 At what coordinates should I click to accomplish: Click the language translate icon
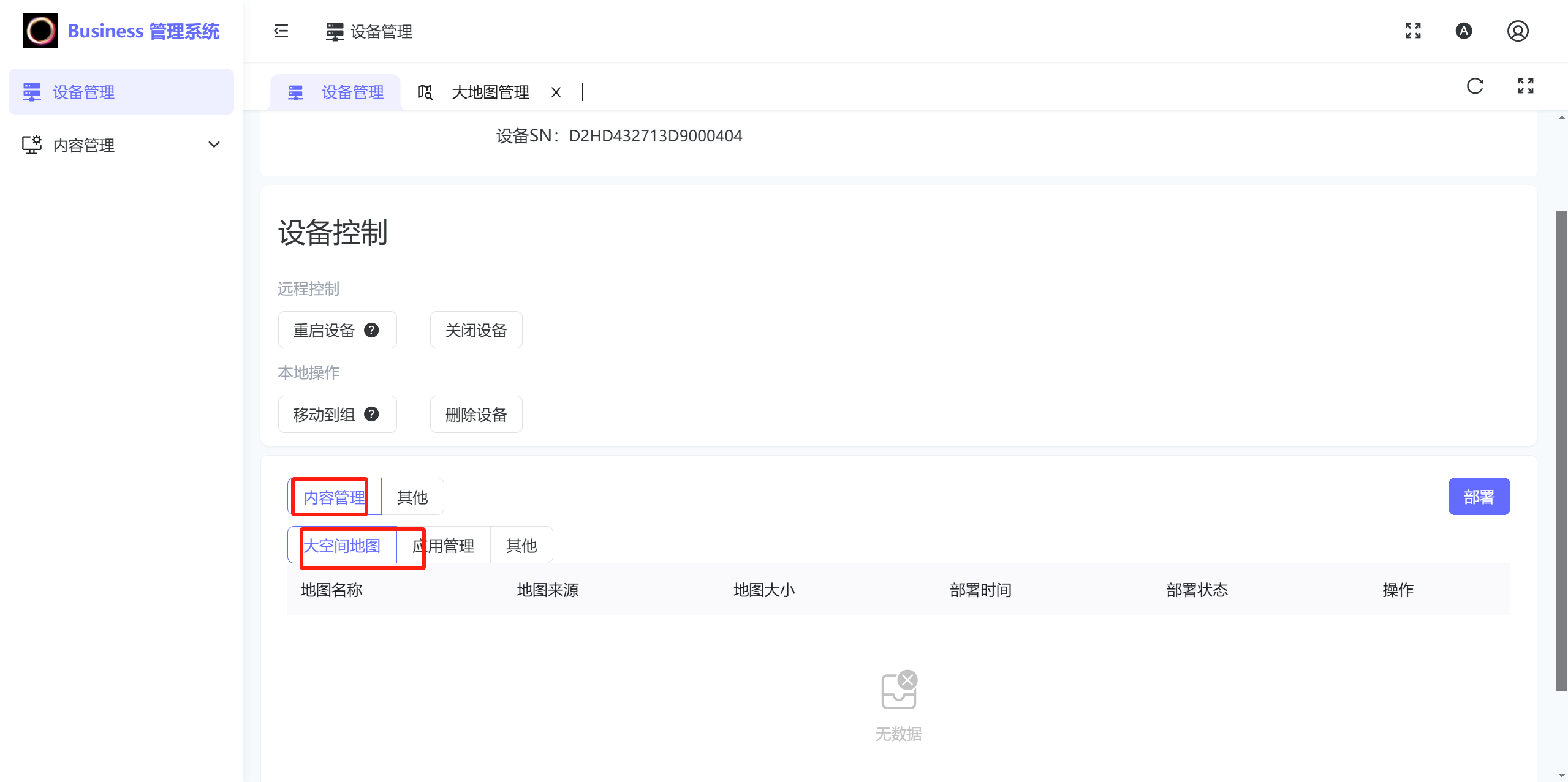click(x=1463, y=31)
